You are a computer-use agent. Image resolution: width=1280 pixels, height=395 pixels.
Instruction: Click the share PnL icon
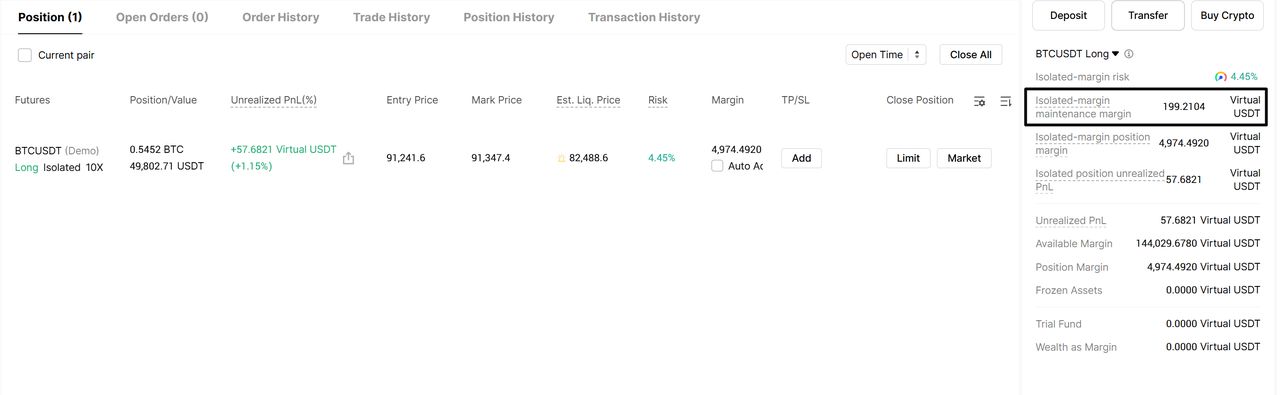pyautogui.click(x=348, y=158)
